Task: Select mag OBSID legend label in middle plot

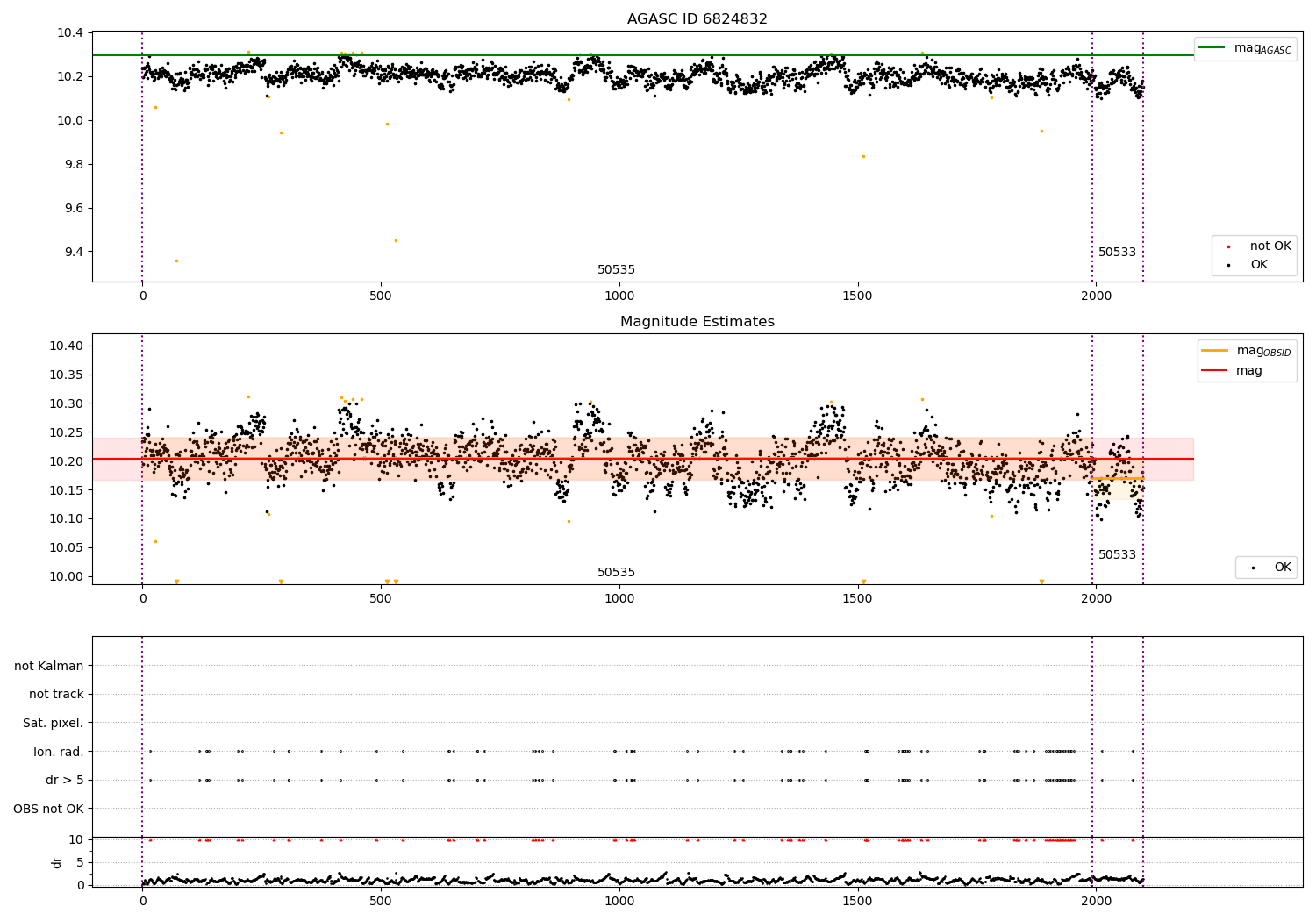Action: [x=1263, y=351]
